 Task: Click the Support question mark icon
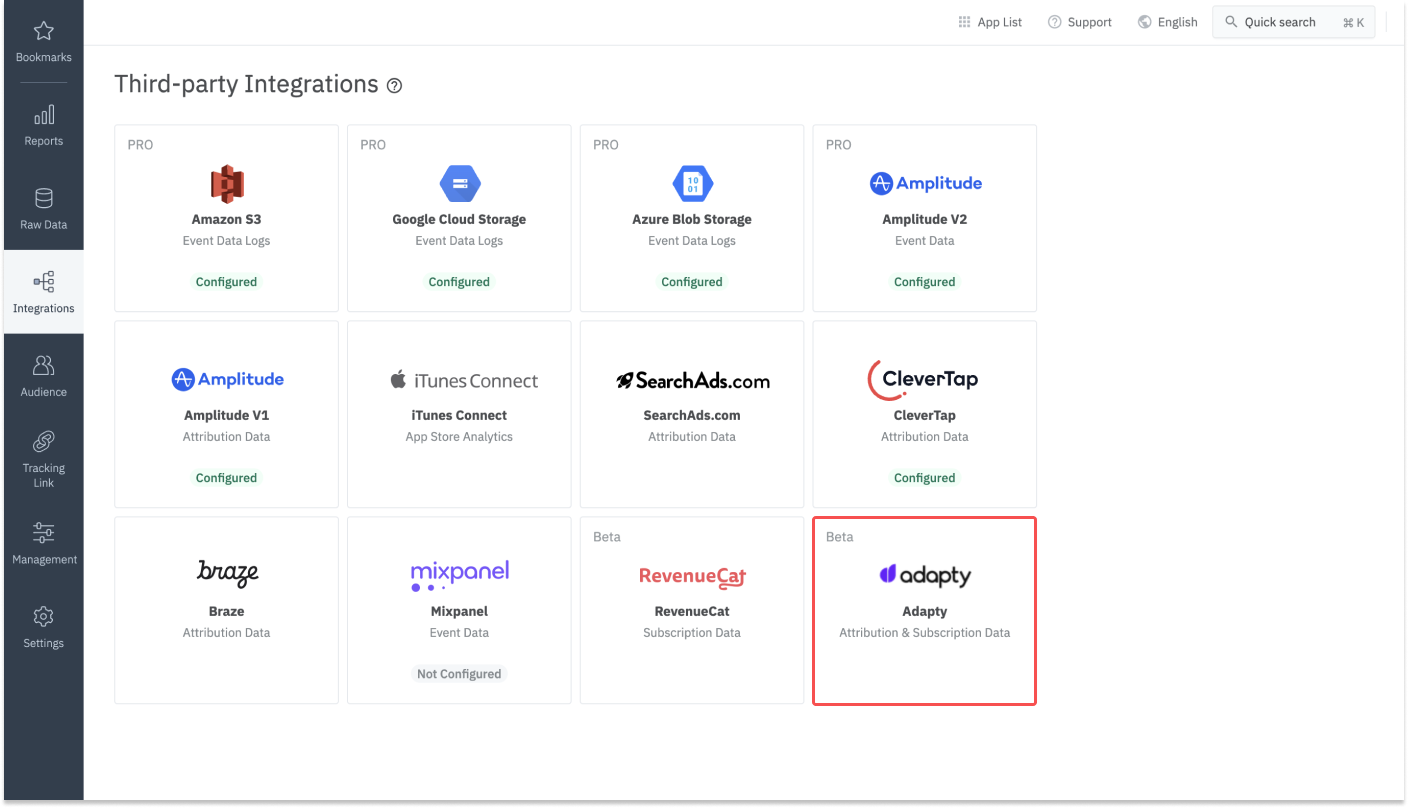[1054, 22]
